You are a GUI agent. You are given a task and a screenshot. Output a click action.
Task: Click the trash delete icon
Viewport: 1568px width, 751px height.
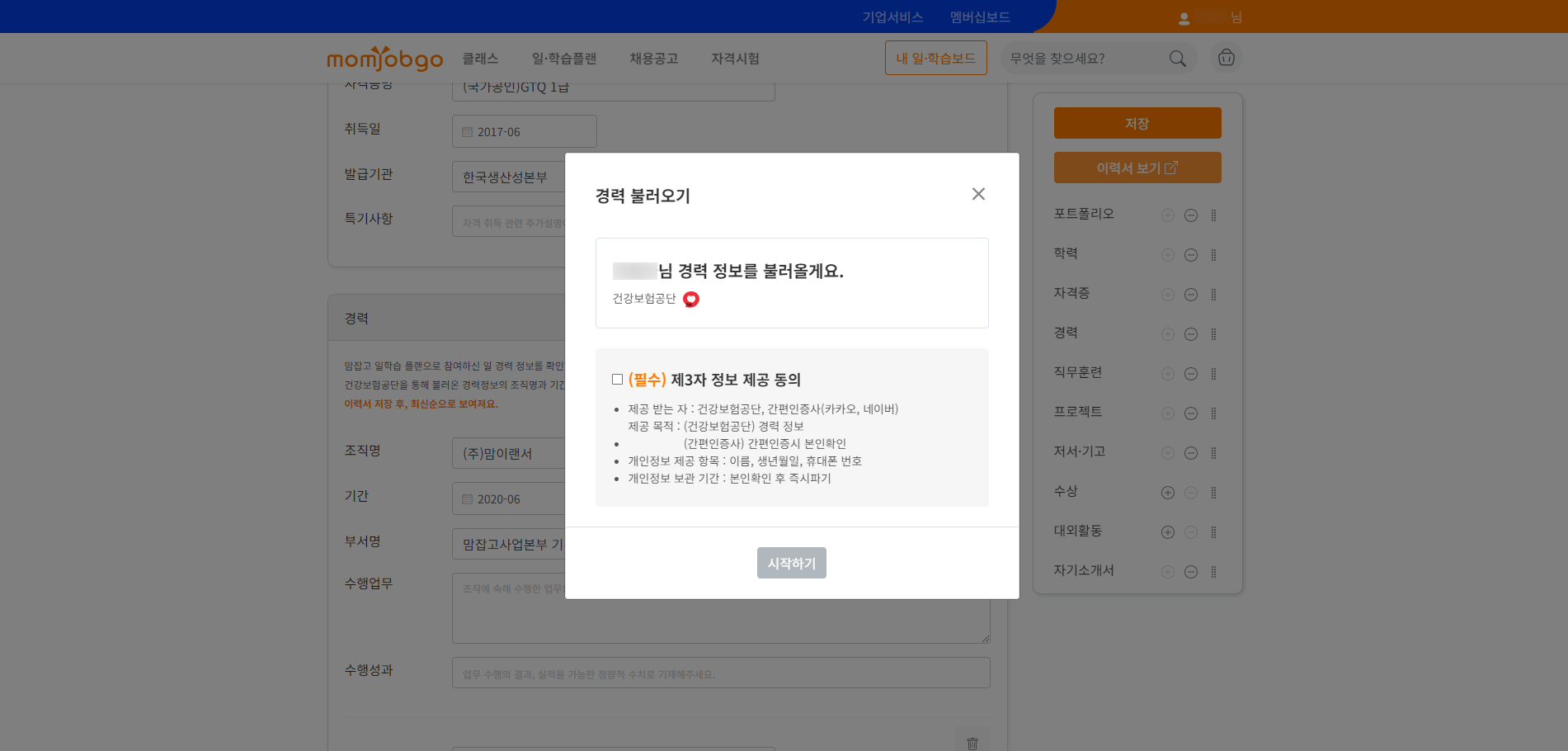(972, 743)
